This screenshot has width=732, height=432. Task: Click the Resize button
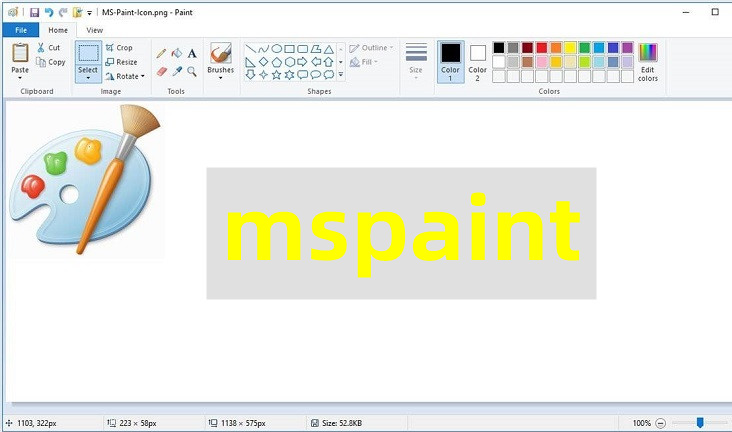pyautogui.click(x=121, y=62)
